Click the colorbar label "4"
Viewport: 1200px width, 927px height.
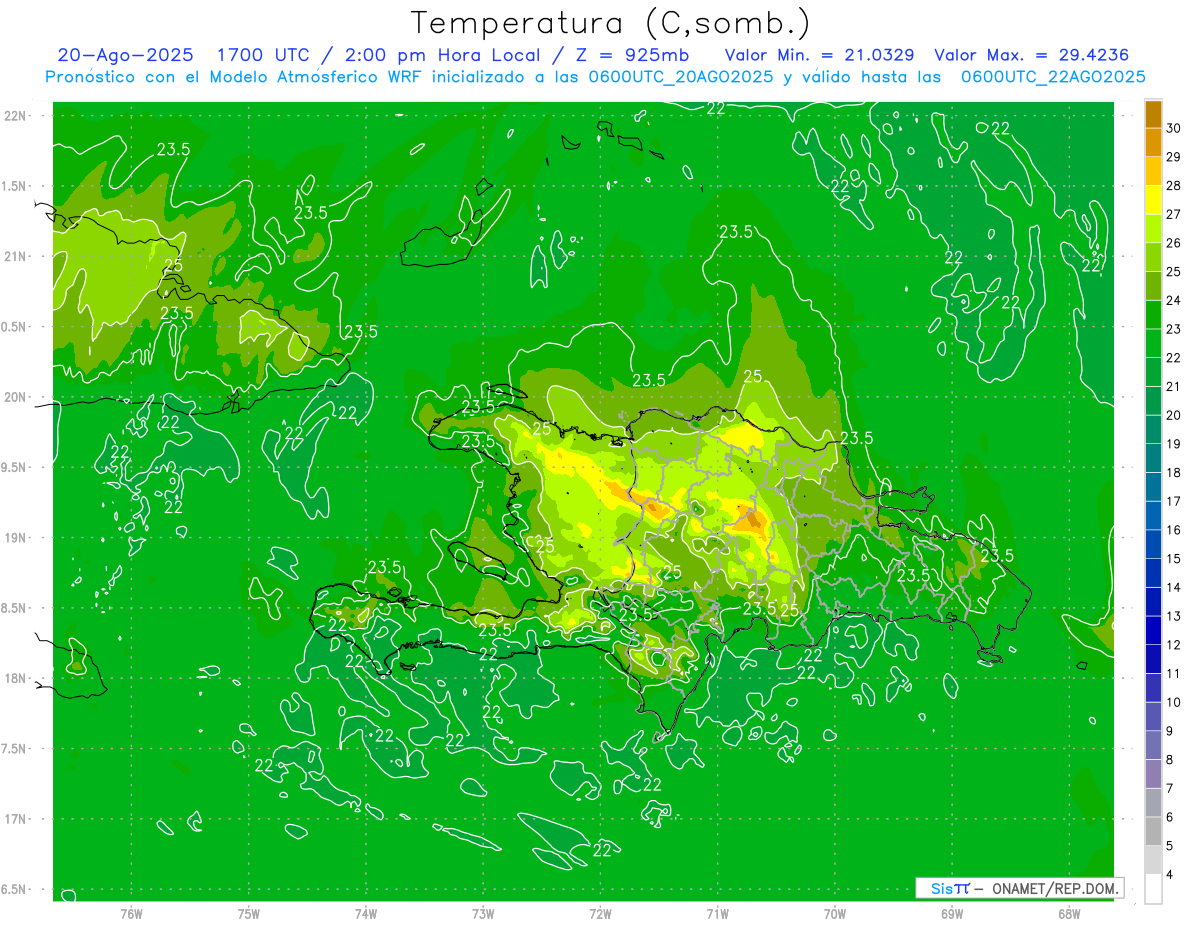pos(1171,874)
